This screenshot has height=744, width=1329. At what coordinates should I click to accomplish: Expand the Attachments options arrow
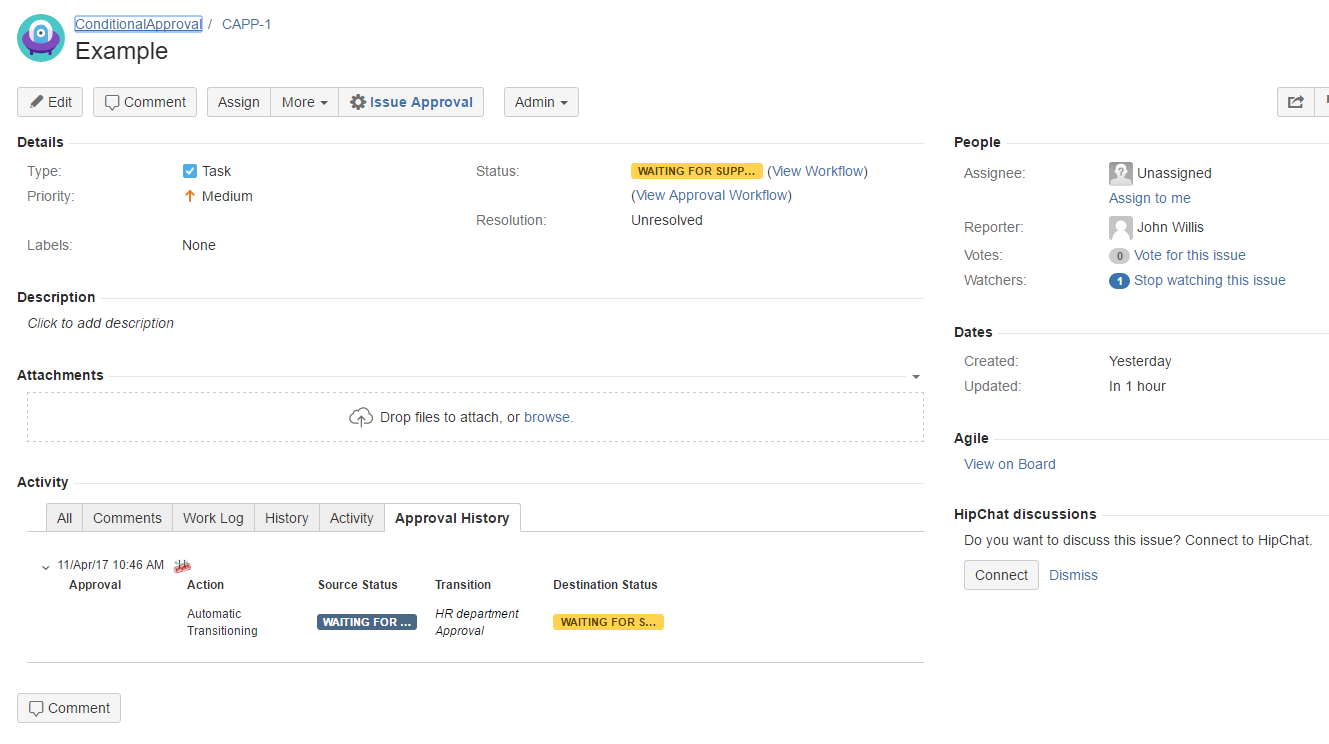coord(916,377)
